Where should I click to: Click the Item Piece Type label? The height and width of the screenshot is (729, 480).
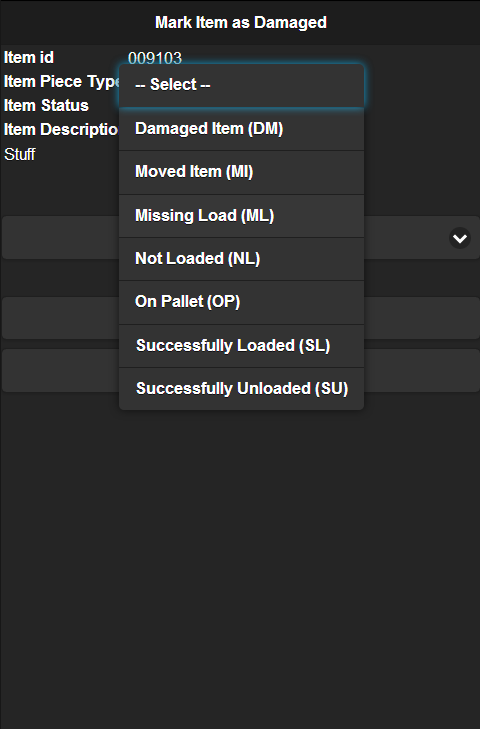click(61, 82)
